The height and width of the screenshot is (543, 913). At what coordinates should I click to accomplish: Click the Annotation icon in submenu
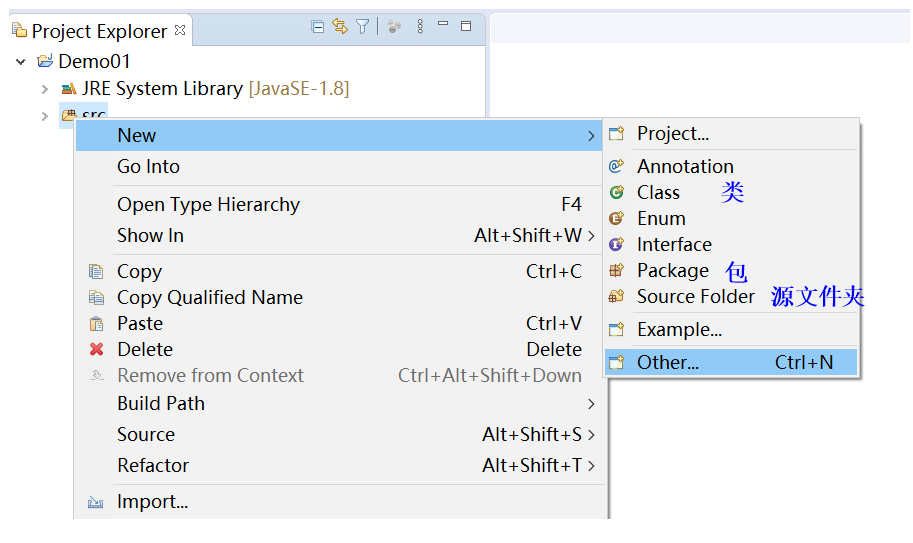(x=617, y=166)
